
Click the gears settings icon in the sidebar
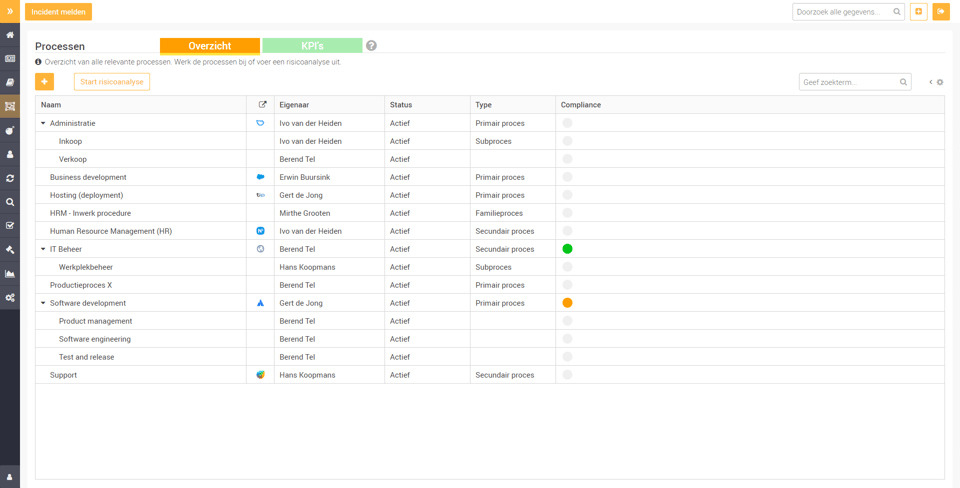(10, 298)
